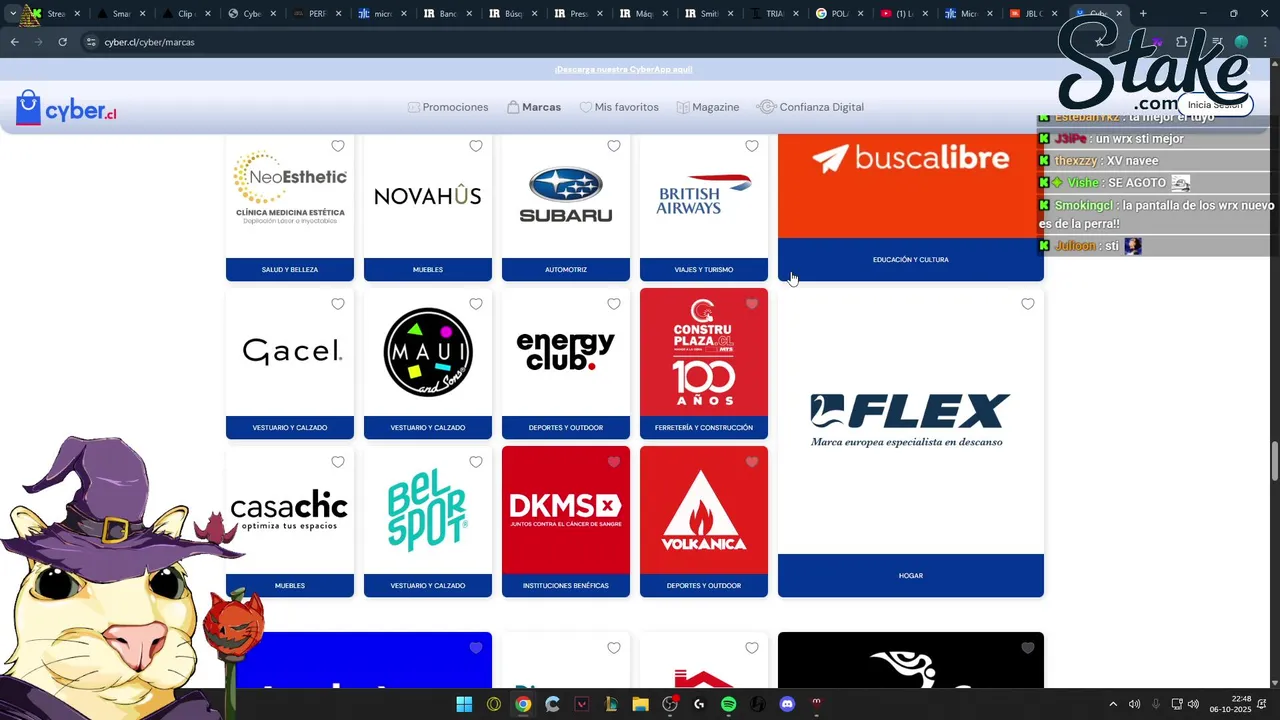This screenshot has width=1280, height=720.
Task: Mark Subaru as favorite with its heart icon
Action: tap(614, 146)
